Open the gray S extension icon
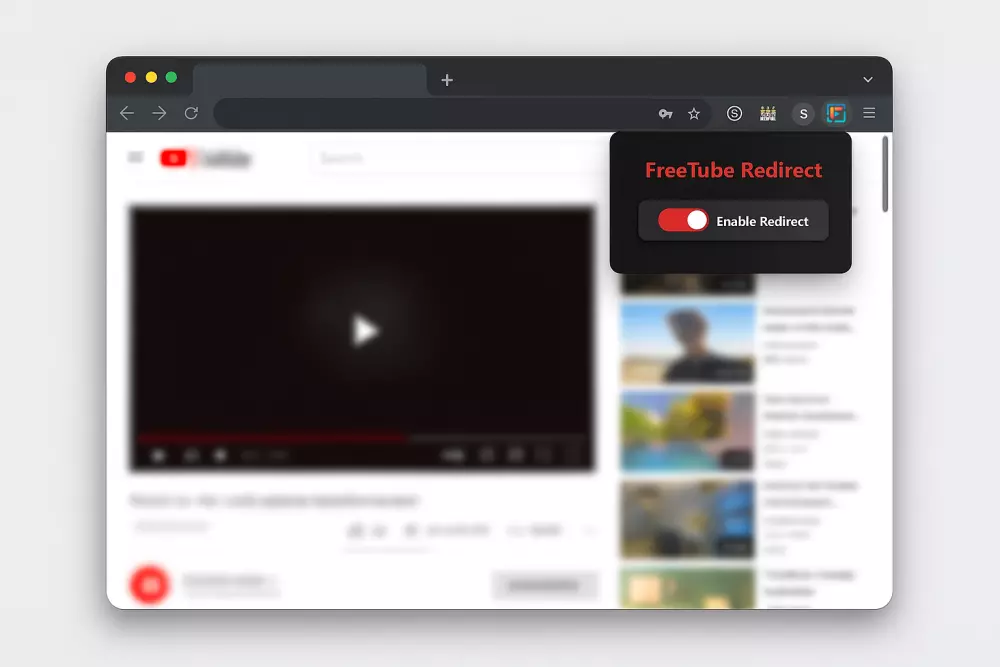Image resolution: width=1000 pixels, height=667 pixels. pos(803,112)
